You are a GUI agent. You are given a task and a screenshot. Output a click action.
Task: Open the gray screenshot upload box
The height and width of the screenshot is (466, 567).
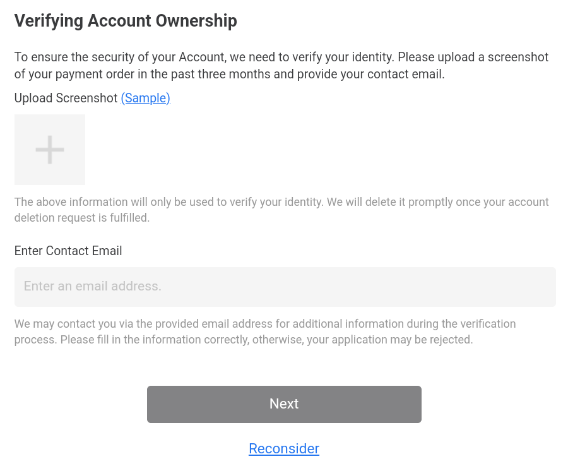tap(50, 150)
